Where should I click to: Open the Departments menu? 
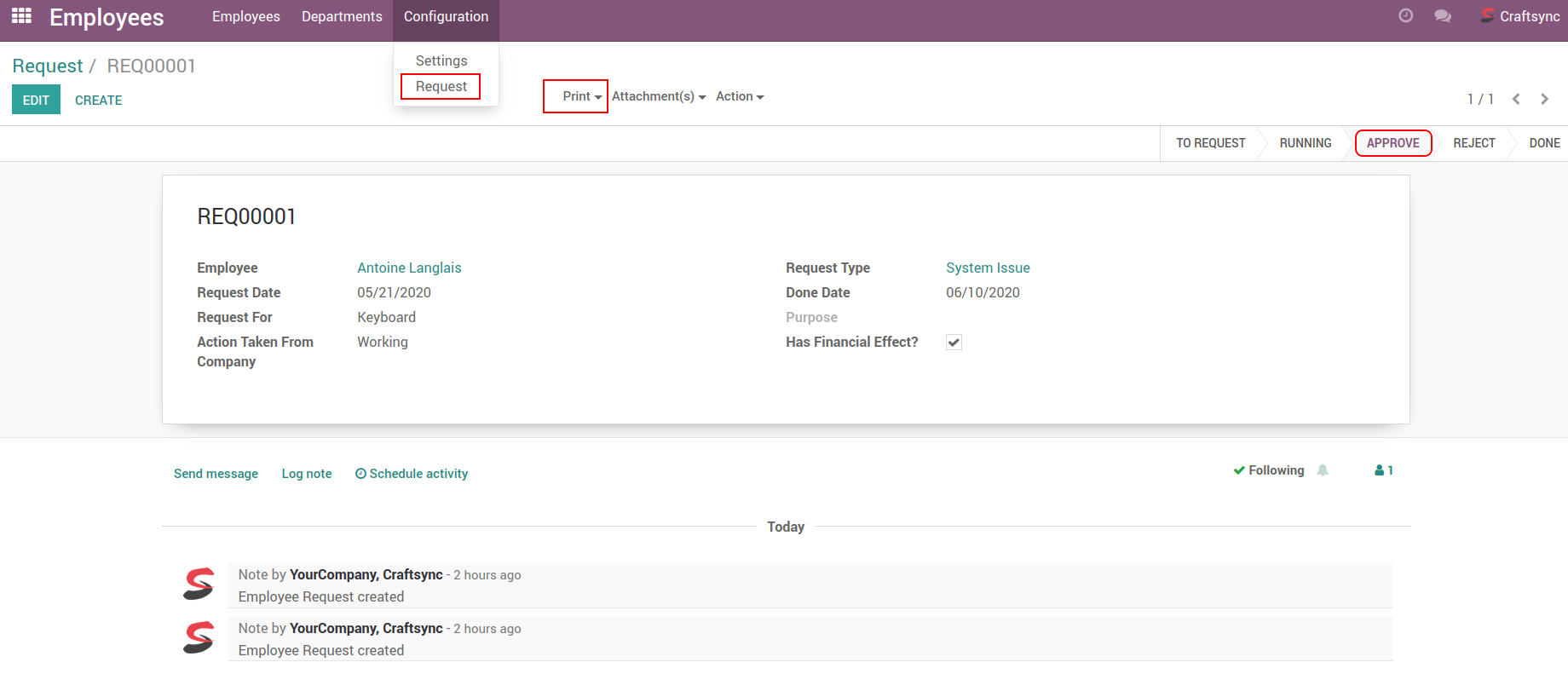[x=342, y=17]
